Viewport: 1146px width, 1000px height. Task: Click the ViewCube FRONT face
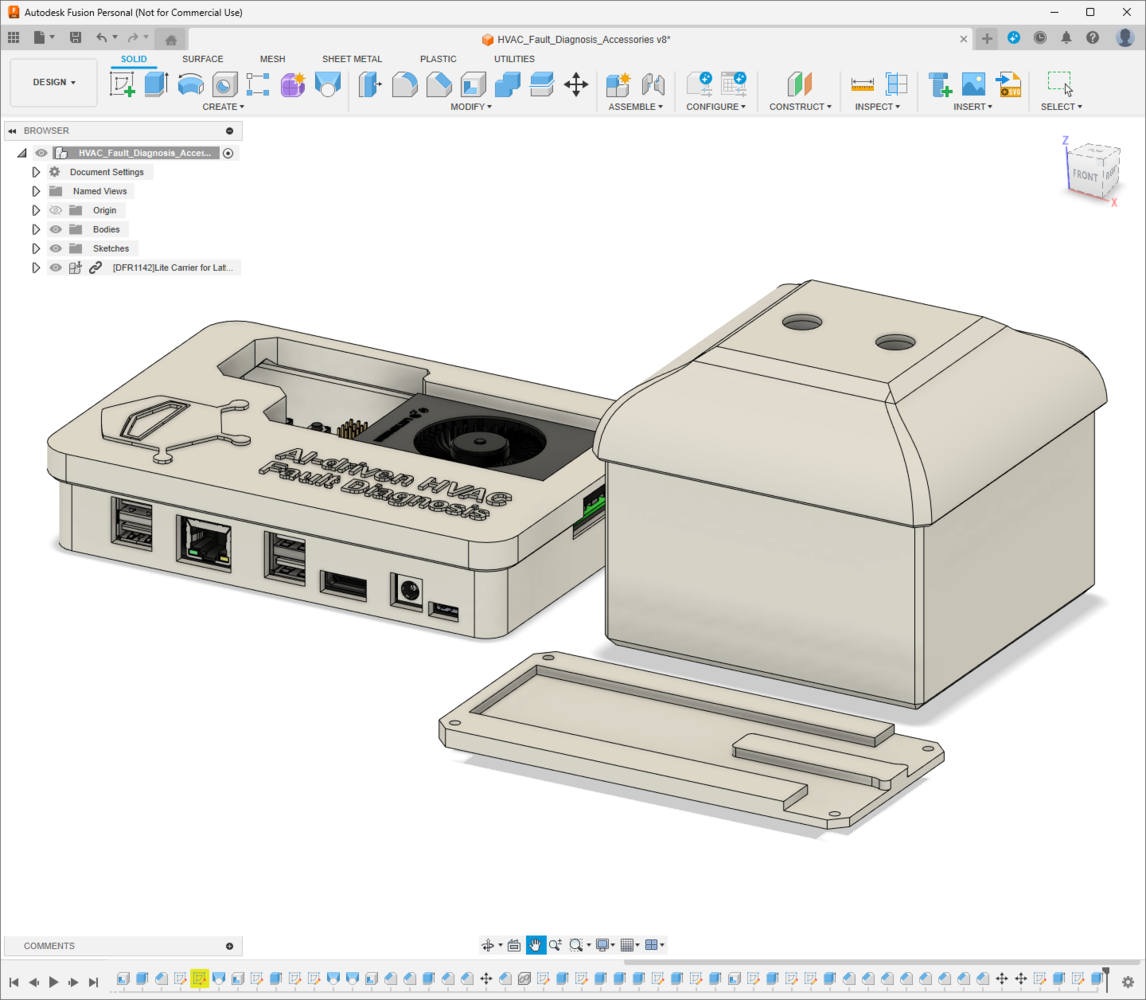pyautogui.click(x=1084, y=175)
